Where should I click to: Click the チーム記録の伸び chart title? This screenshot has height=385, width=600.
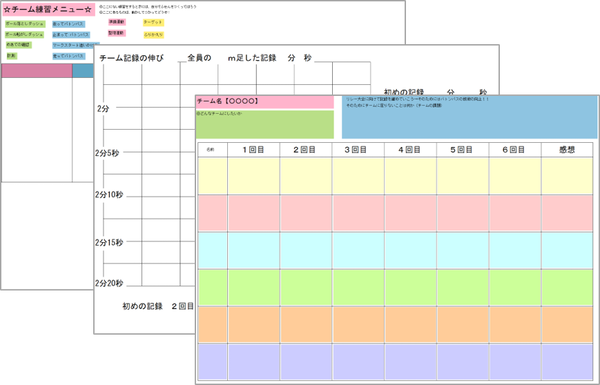tap(131, 58)
